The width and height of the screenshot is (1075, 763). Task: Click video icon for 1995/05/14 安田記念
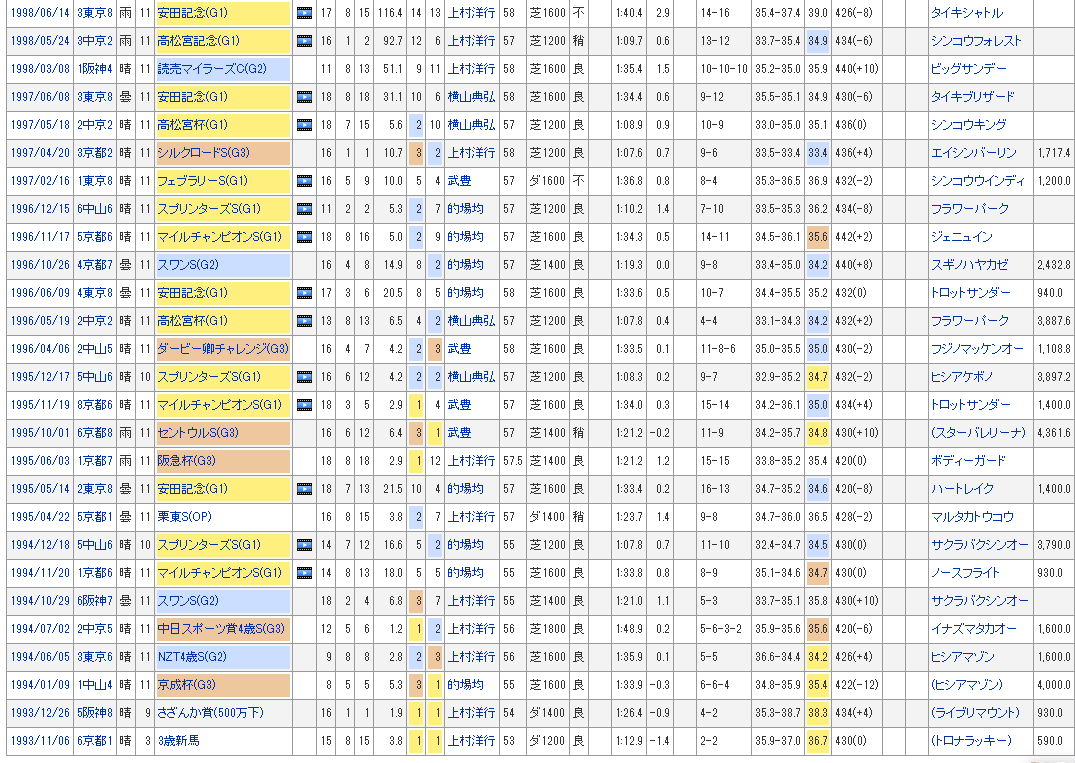pos(305,489)
